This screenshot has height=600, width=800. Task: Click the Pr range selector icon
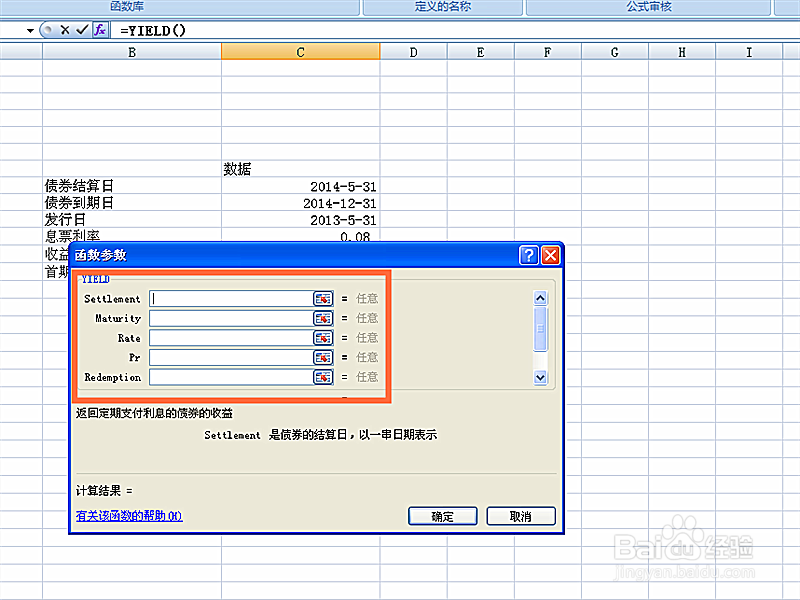pos(323,358)
